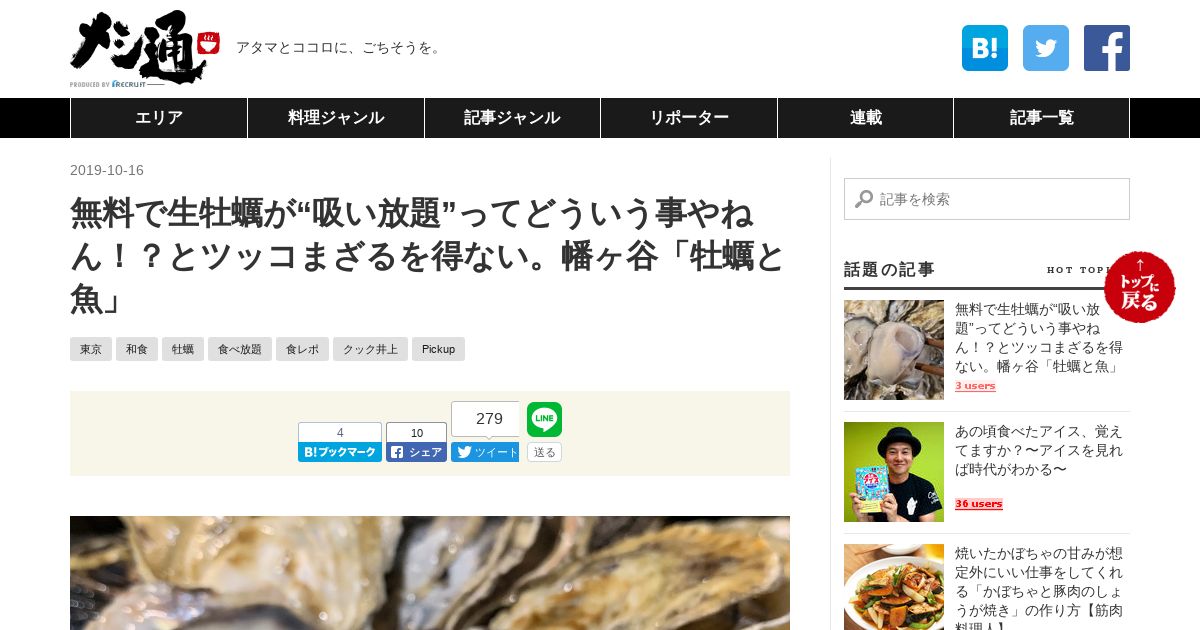Click the メシ通 site logo
Screen dimensions: 1200x630
coord(144,48)
